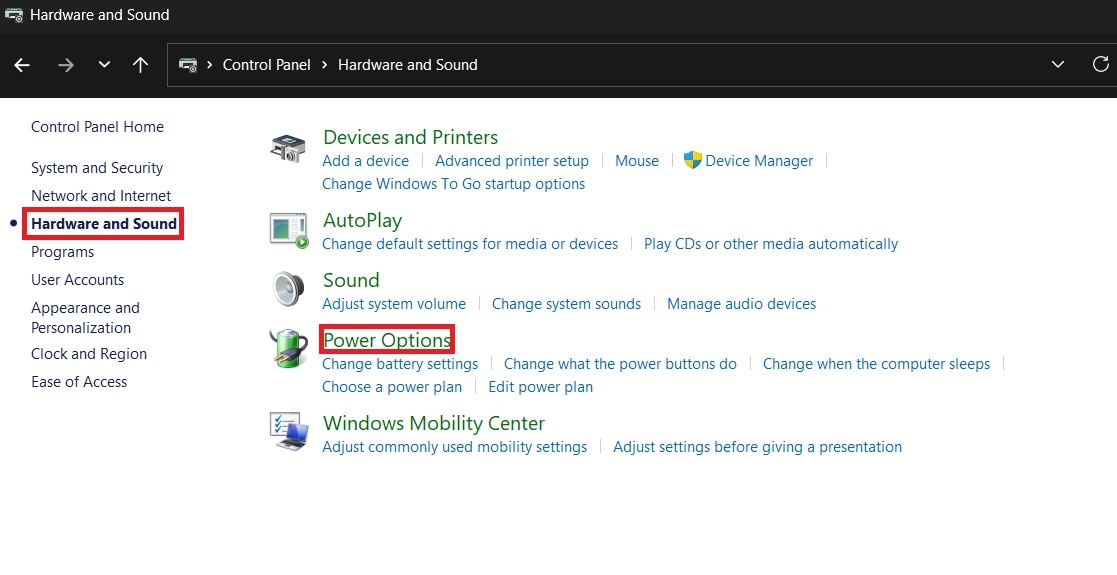Click Change default settings for media or devices

point(470,244)
